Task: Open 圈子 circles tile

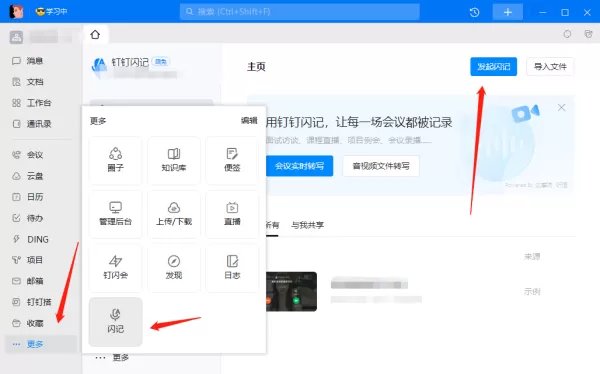Action: tap(115, 160)
